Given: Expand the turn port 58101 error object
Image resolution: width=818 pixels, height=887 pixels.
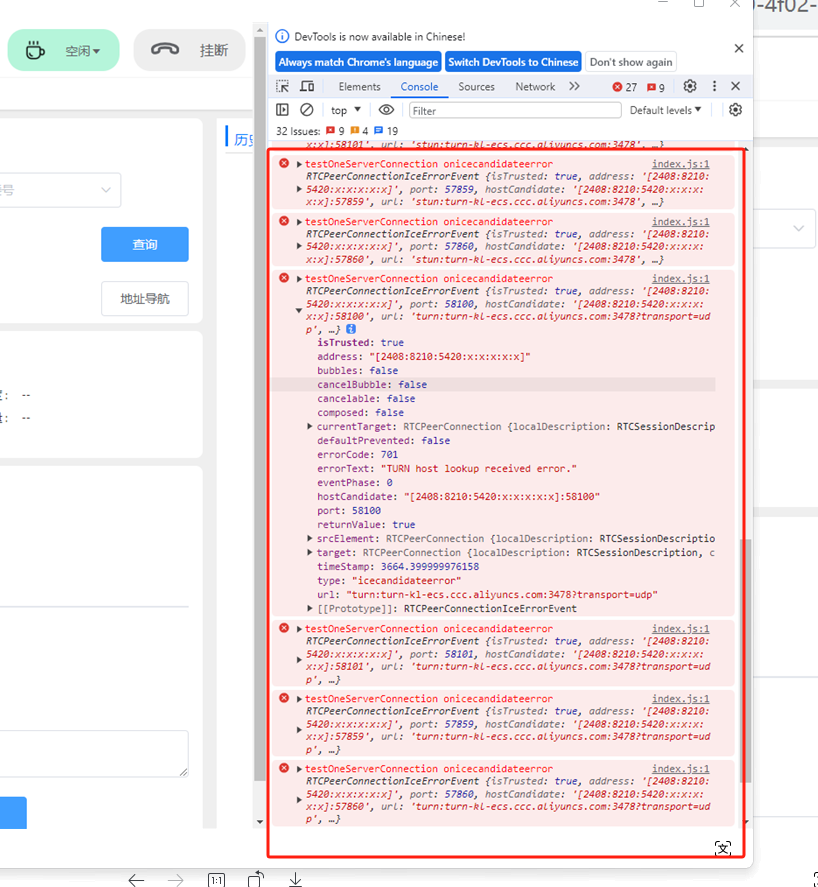Looking at the screenshot, I should (x=299, y=660).
